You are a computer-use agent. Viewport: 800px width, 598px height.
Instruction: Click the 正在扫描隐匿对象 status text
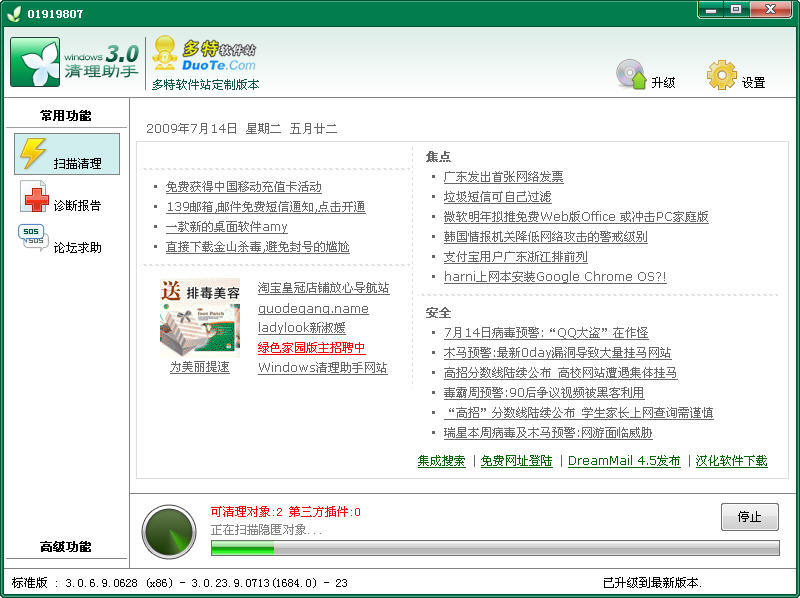coord(266,530)
